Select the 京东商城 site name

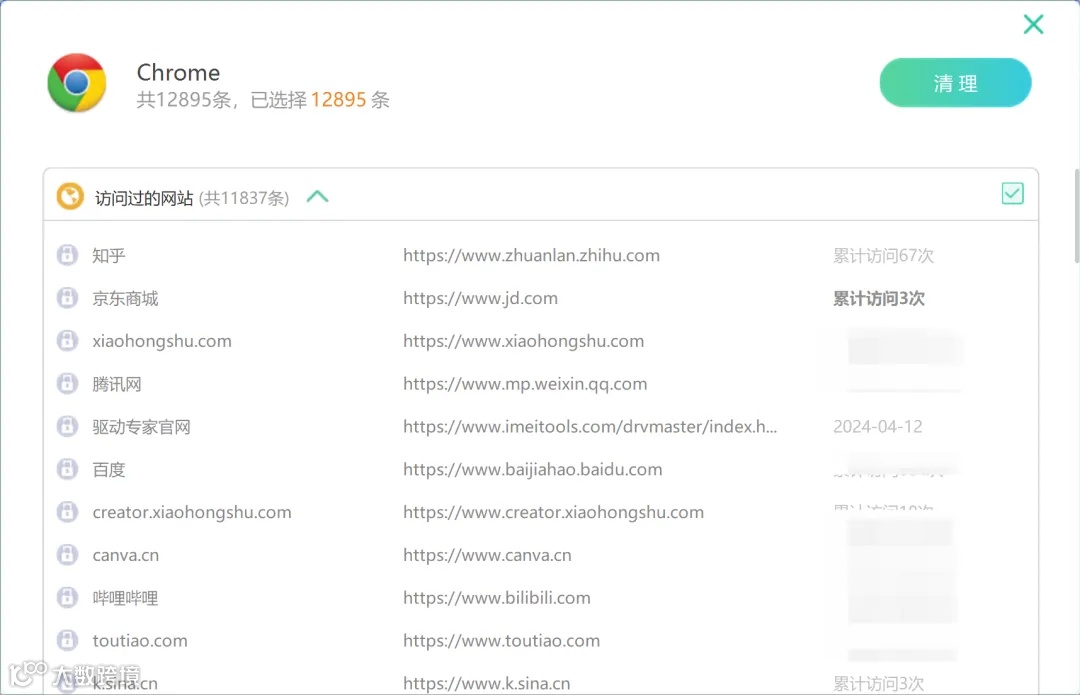point(125,298)
